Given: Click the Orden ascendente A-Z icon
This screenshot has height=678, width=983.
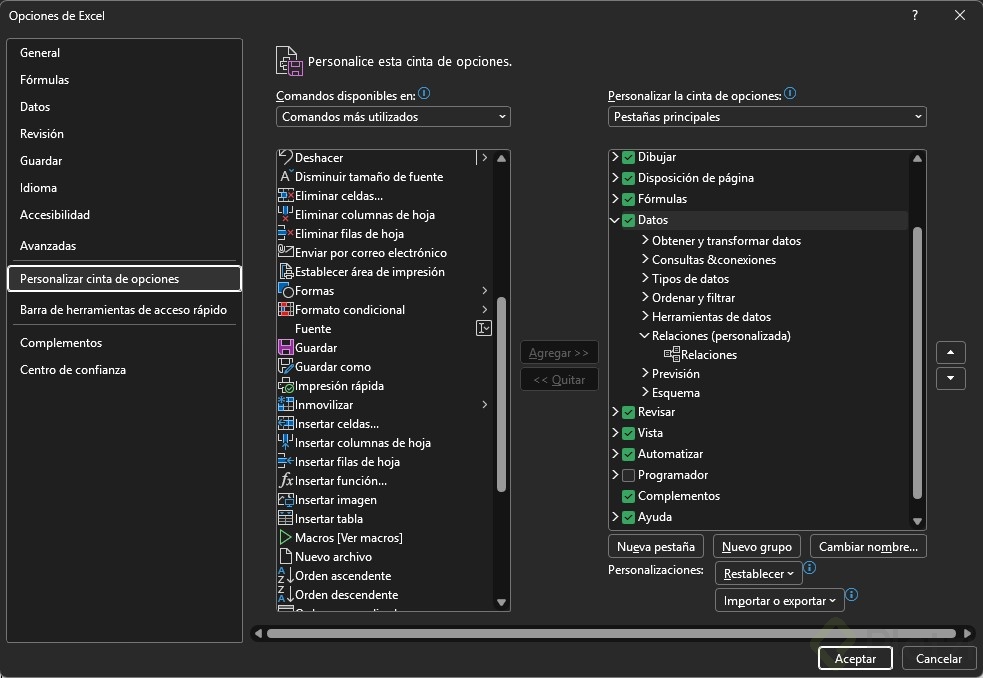Looking at the screenshot, I should pyautogui.click(x=286, y=575).
